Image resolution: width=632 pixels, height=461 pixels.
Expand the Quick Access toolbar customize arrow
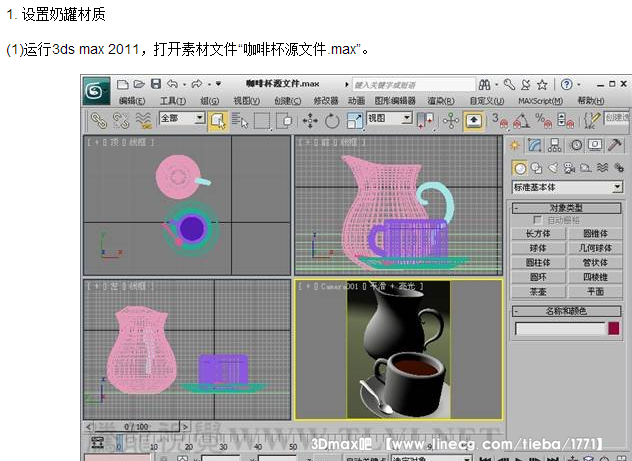[x=218, y=84]
